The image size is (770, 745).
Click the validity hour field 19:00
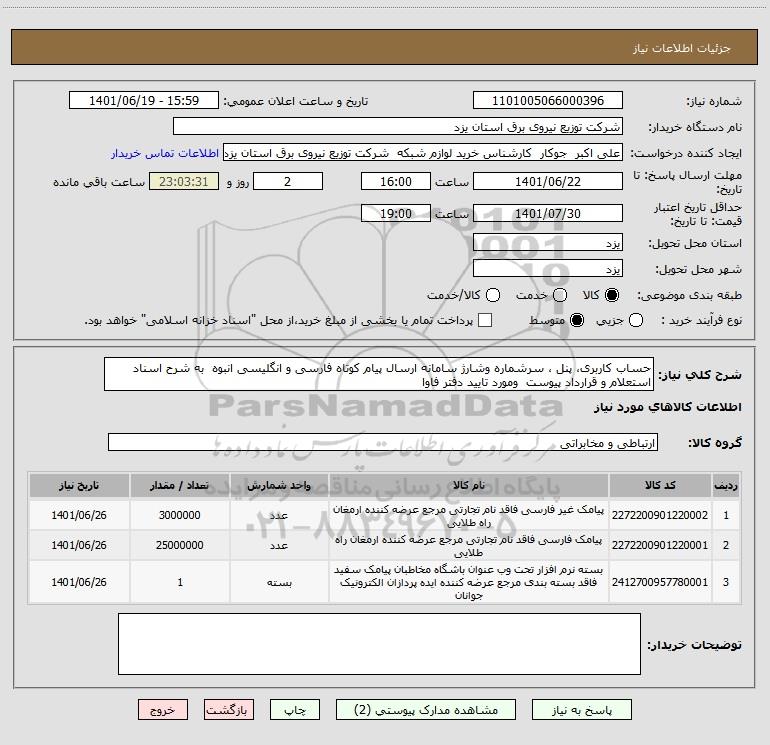click(396, 213)
